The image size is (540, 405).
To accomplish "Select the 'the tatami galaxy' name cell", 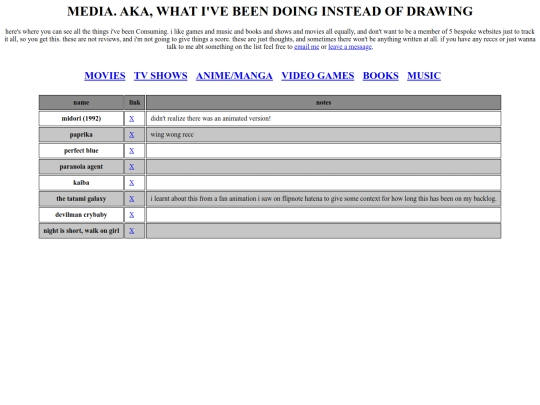I will pyautogui.click(x=81, y=199).
